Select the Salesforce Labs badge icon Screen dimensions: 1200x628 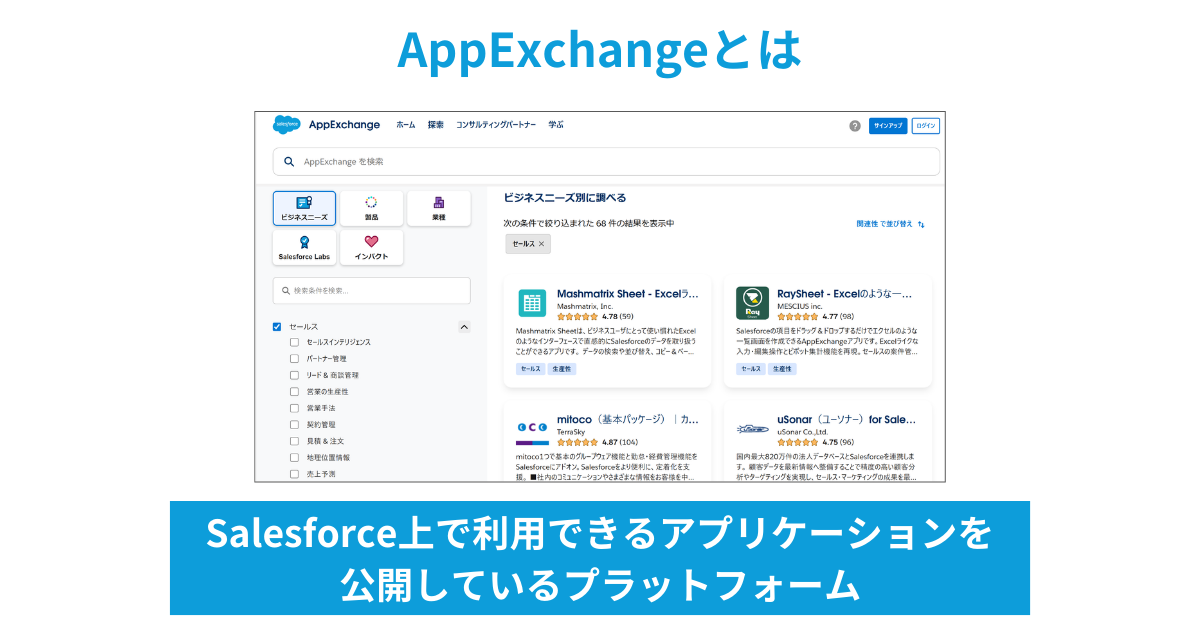pyautogui.click(x=303, y=240)
